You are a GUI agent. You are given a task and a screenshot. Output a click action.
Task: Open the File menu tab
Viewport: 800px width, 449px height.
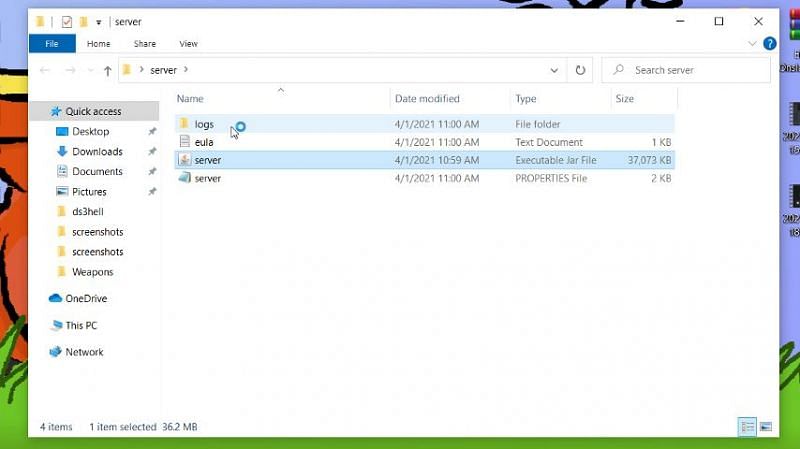[52, 44]
